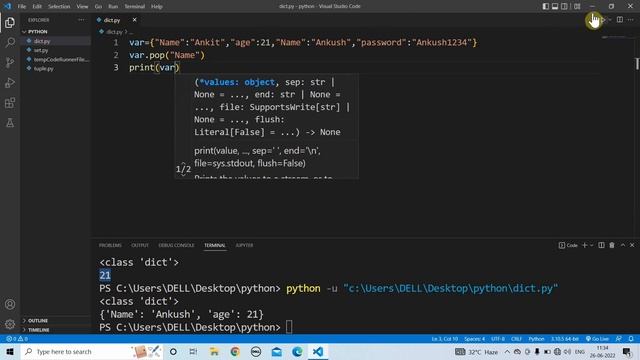Open Chrome from the taskbar
Screen dimensions: 640x360
[x=235, y=351]
